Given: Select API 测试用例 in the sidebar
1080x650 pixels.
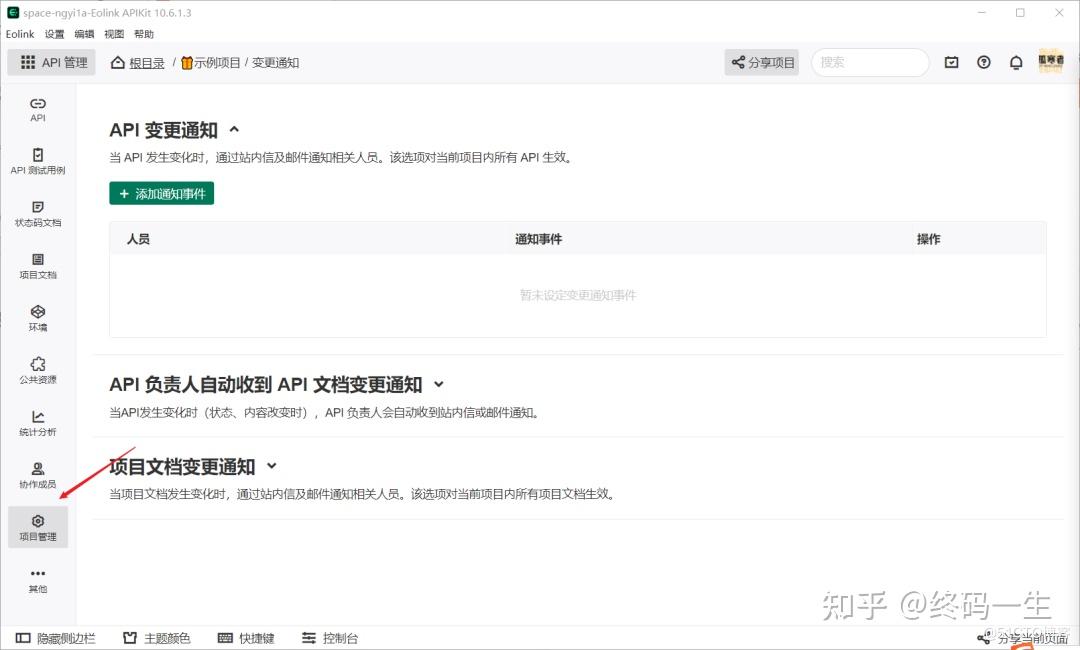Looking at the screenshot, I should click(x=37, y=161).
